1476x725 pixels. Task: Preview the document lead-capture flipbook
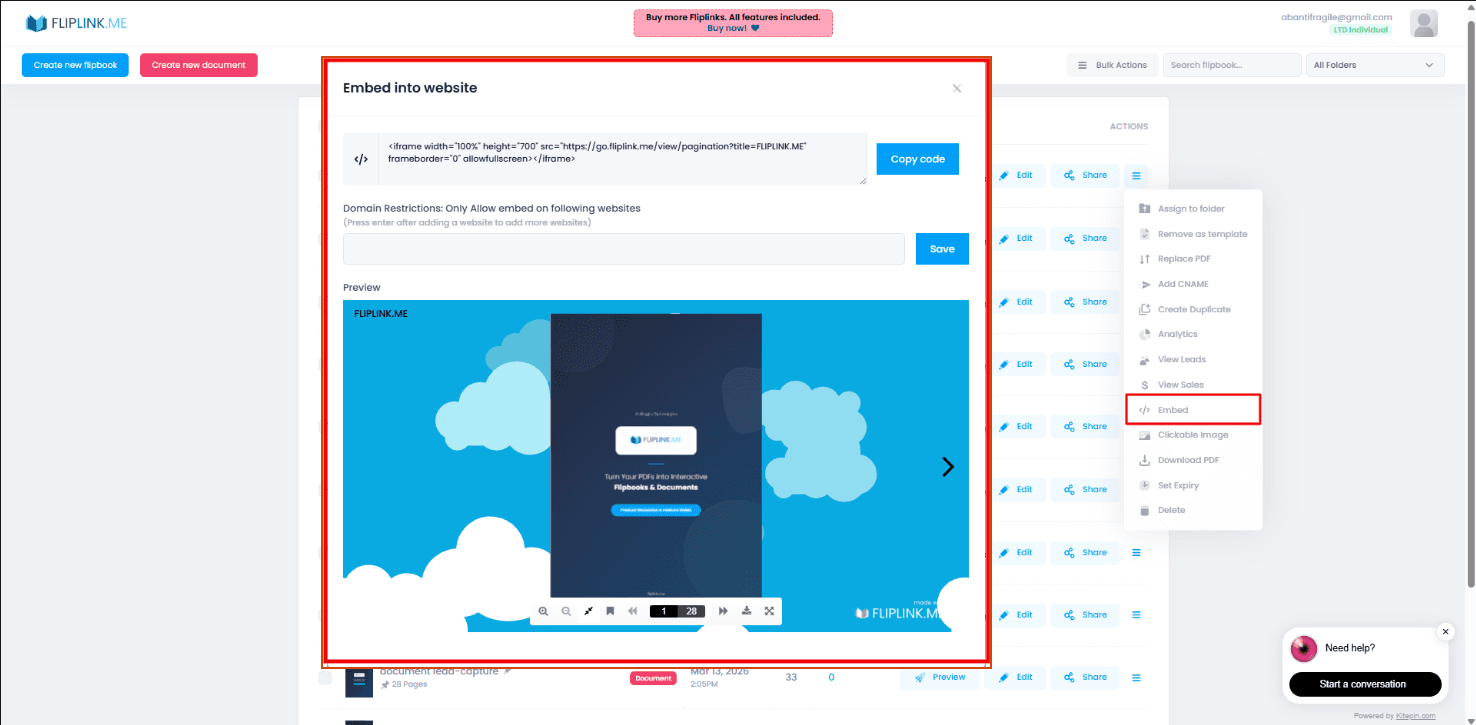click(939, 677)
